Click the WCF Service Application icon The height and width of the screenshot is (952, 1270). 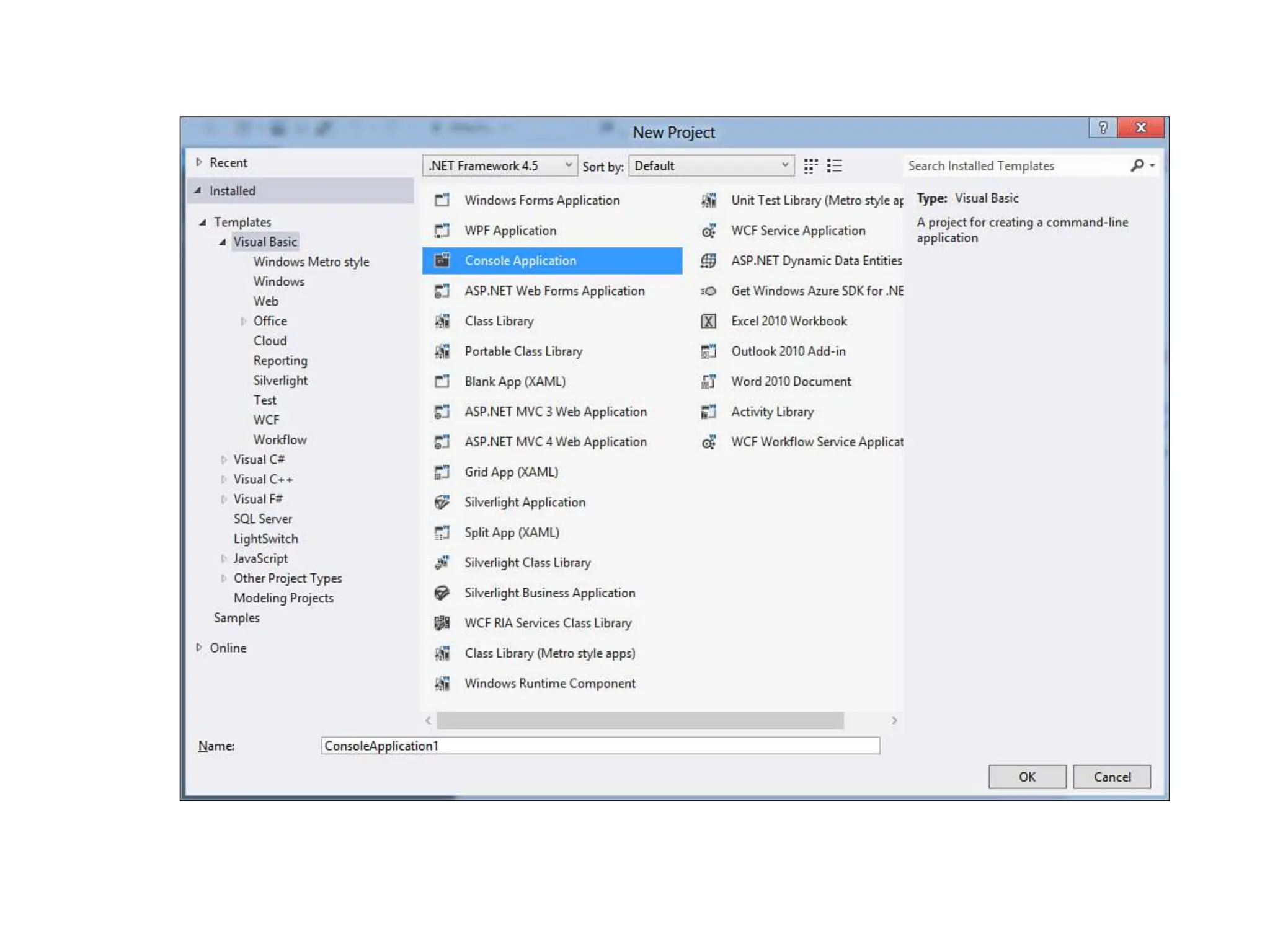click(708, 231)
